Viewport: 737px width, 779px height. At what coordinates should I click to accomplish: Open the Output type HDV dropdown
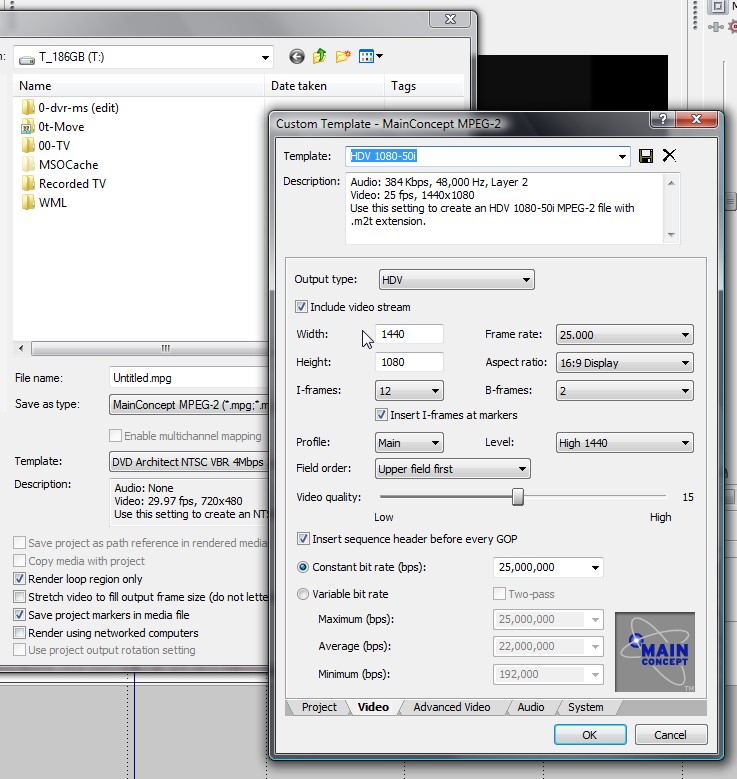coord(456,280)
